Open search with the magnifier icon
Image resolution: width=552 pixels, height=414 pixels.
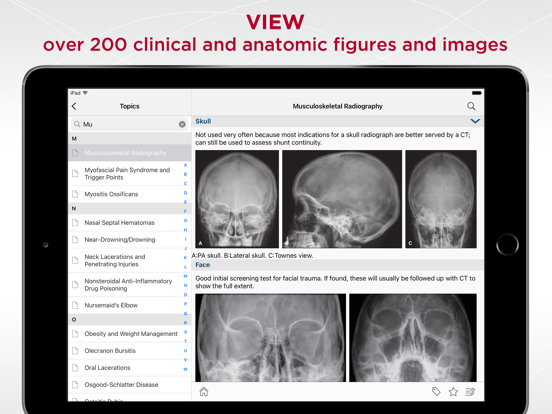click(x=471, y=106)
